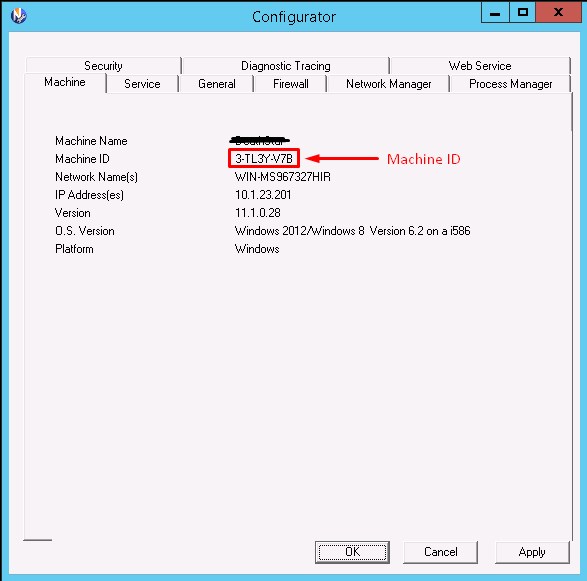Apply the configuration changes
587x581 pixels.
click(532, 552)
